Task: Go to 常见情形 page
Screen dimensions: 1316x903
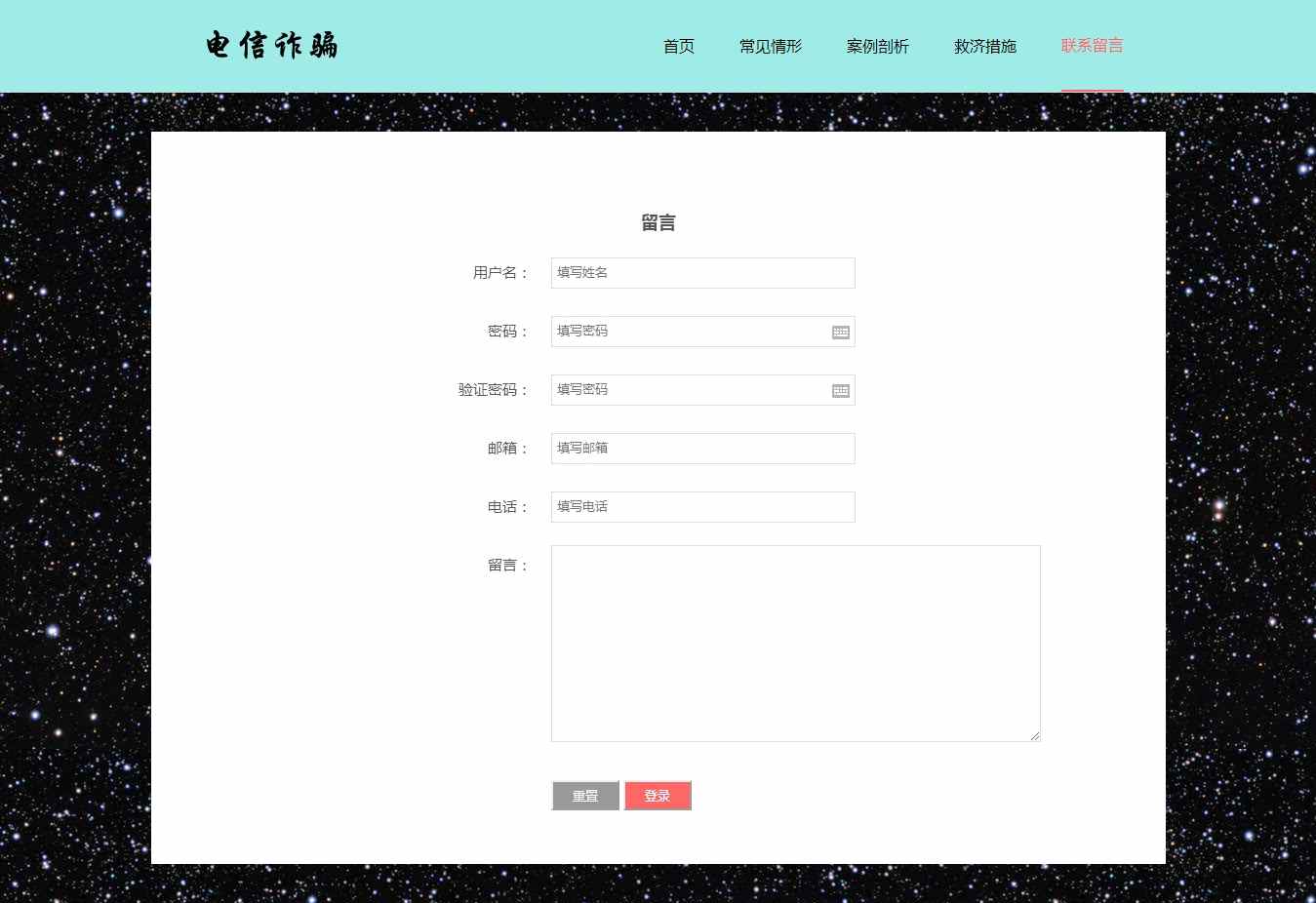Action: click(771, 46)
